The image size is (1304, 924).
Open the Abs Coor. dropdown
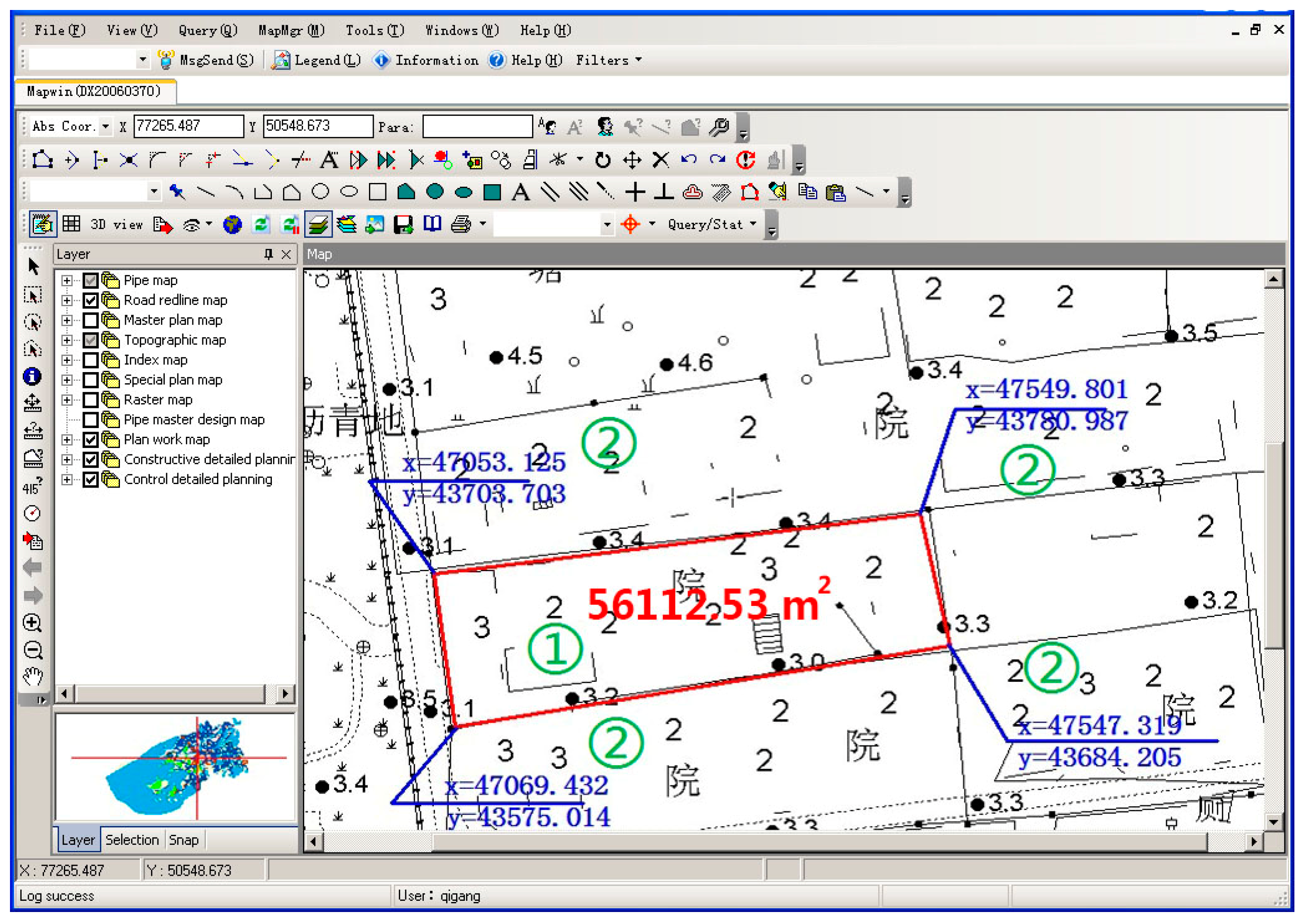point(105,126)
